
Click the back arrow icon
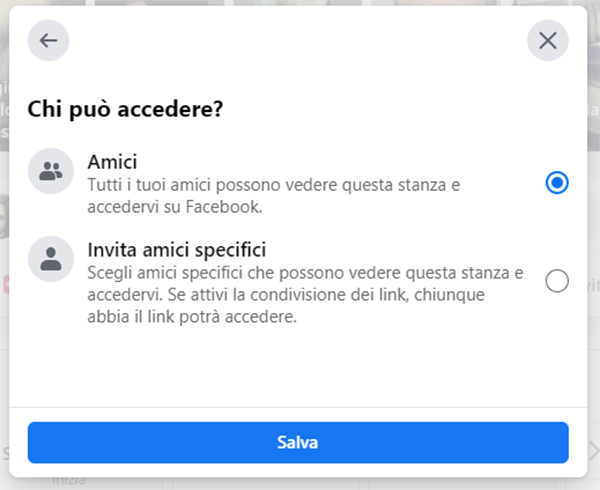click(x=49, y=41)
